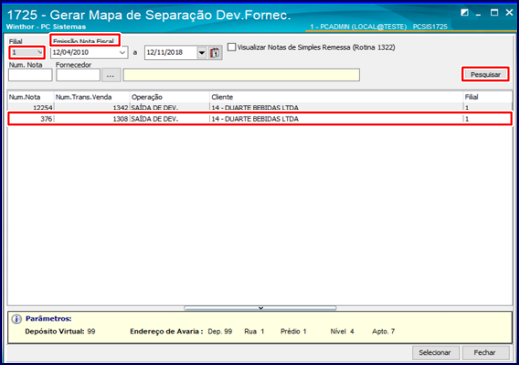
Task: Click DUARTE BEBIDAS LTDA in the 12254 row
Action: [262, 108]
